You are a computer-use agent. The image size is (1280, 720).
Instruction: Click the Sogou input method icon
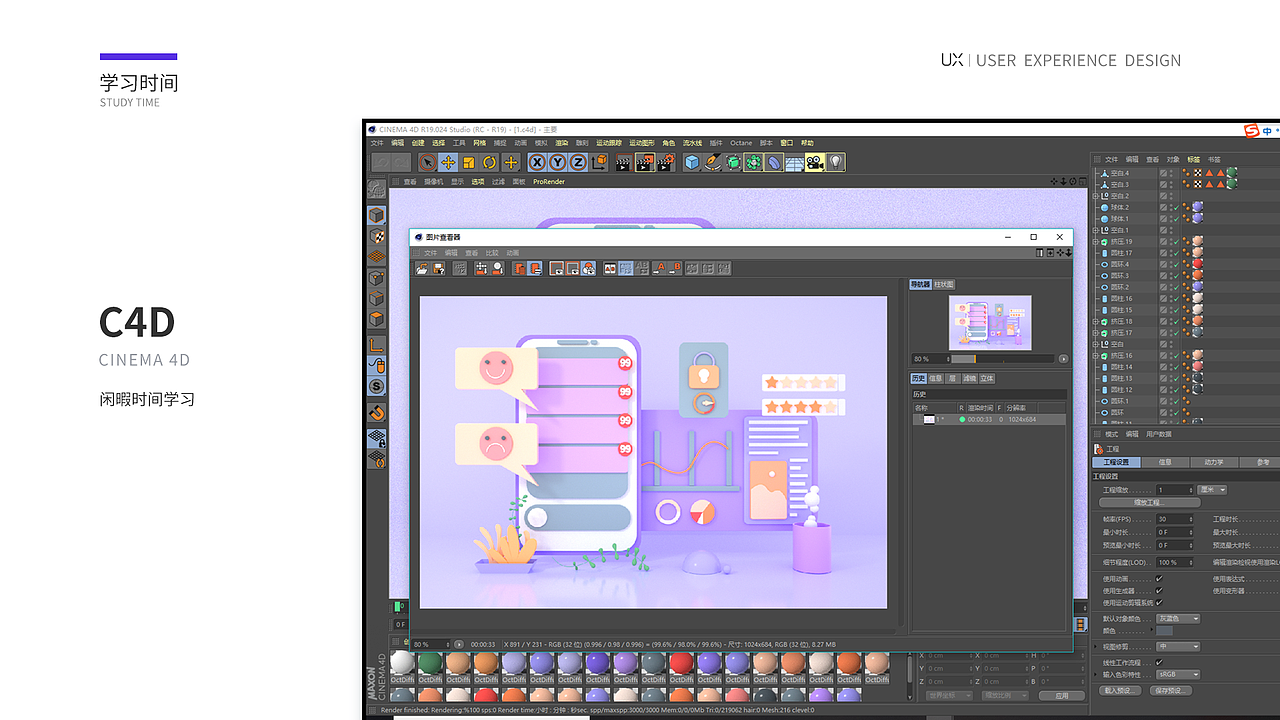[x=1251, y=130]
